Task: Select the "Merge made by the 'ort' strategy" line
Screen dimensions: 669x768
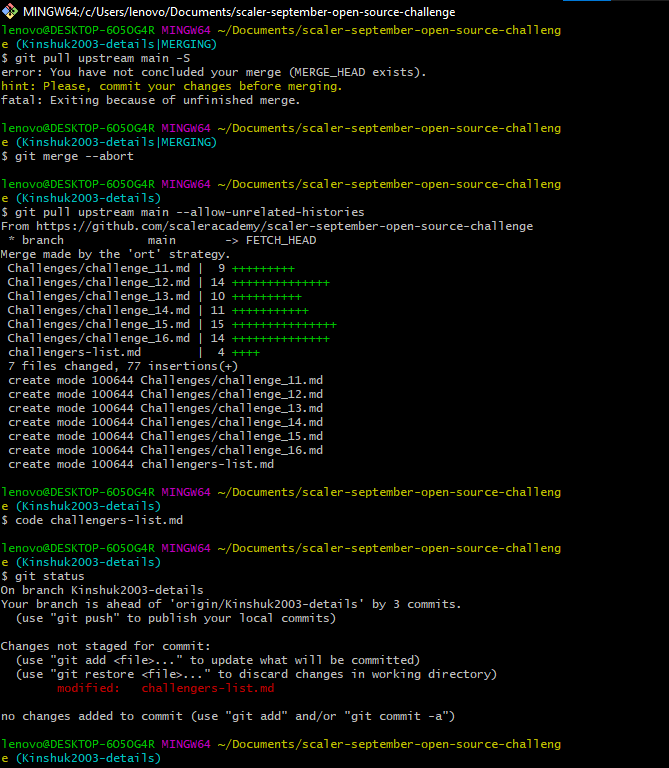Action: point(116,254)
